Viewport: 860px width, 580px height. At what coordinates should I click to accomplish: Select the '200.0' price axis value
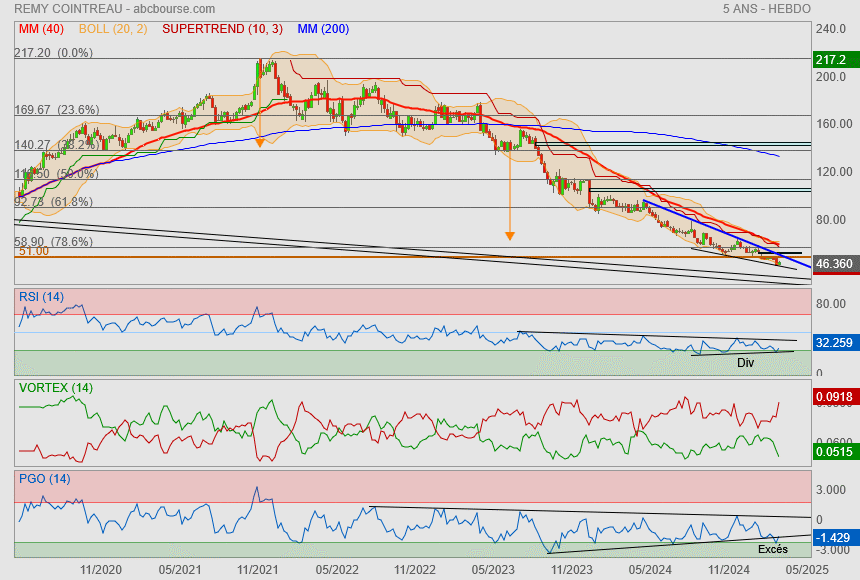[x=831, y=77]
